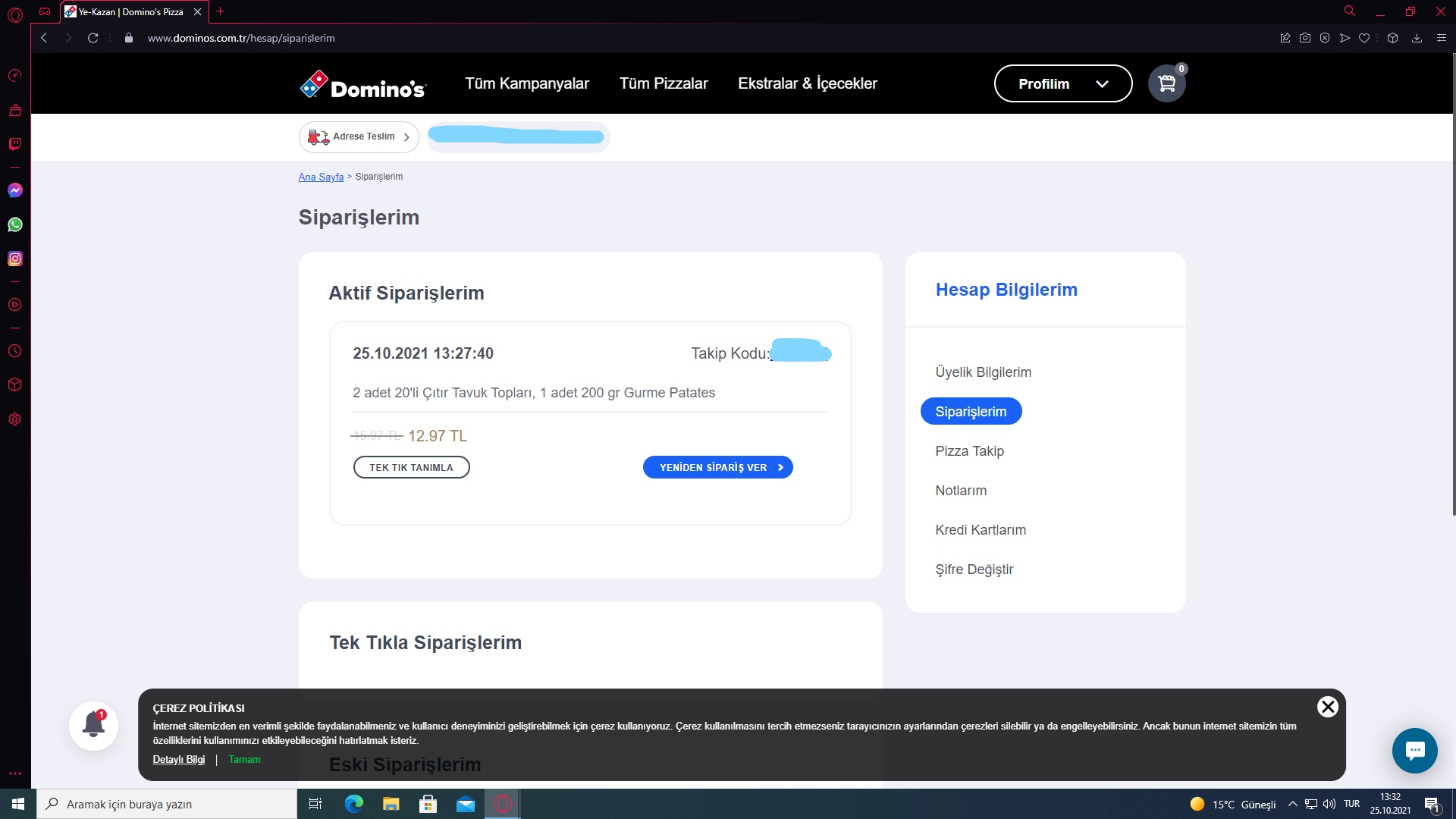Screen dimensions: 1456x819
Task: Close the cookie policy banner
Action: (x=1327, y=707)
